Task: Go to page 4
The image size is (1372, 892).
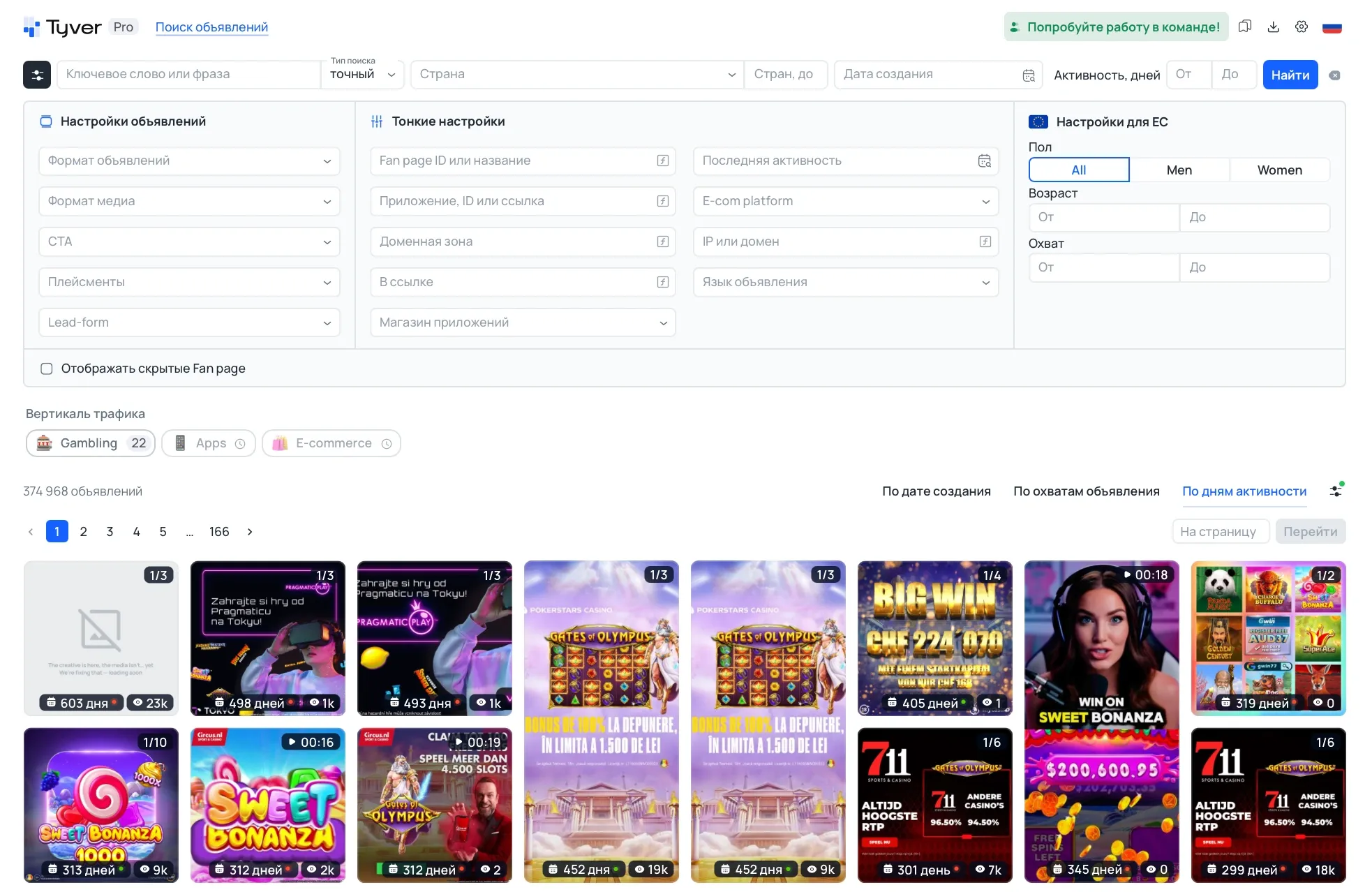Action: pos(137,532)
